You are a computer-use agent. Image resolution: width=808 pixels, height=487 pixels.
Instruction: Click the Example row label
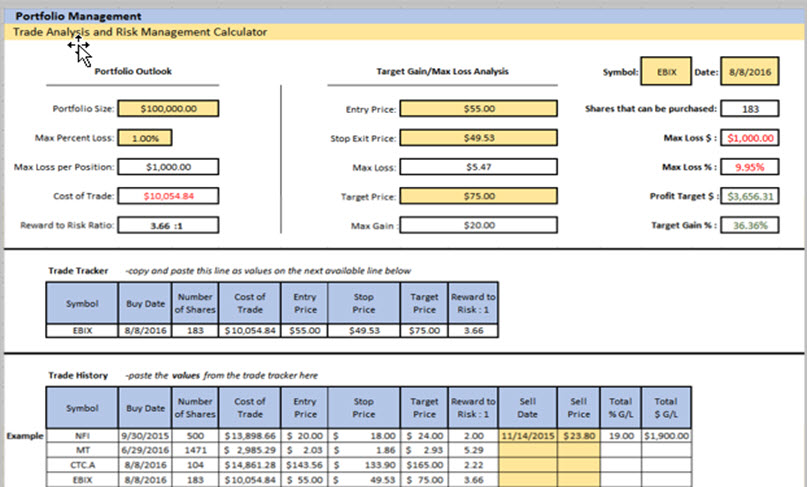click(25, 436)
